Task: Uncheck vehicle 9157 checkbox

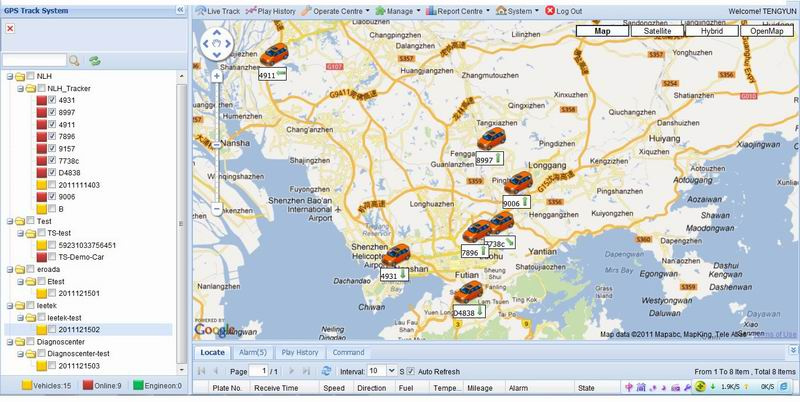Action: point(52,148)
